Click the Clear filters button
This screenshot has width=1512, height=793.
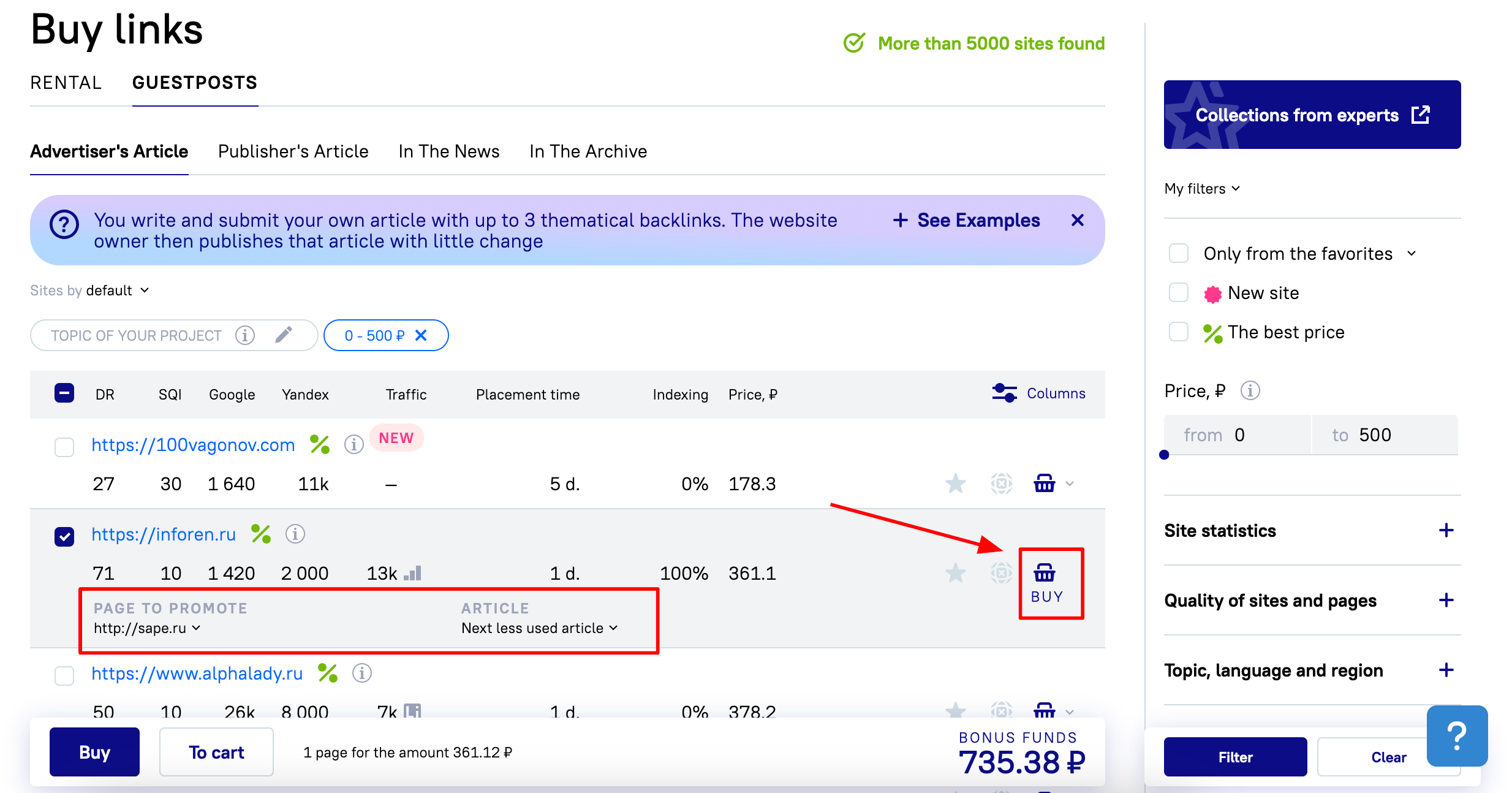[x=1388, y=757]
